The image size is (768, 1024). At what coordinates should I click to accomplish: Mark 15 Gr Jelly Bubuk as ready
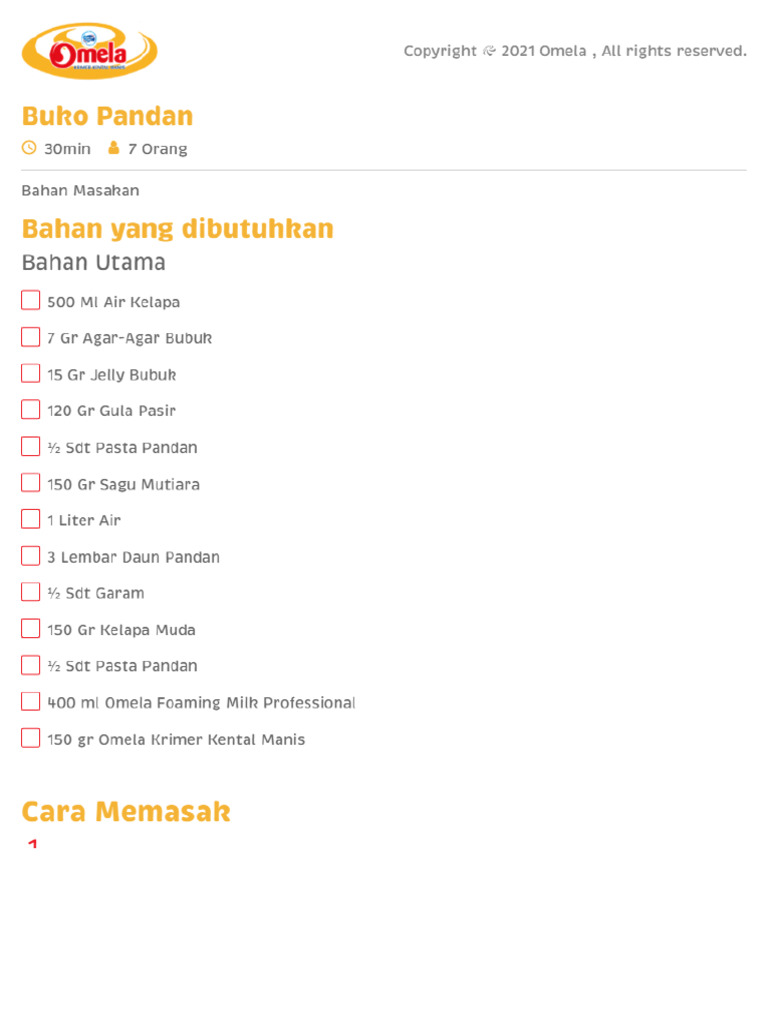click(31, 374)
